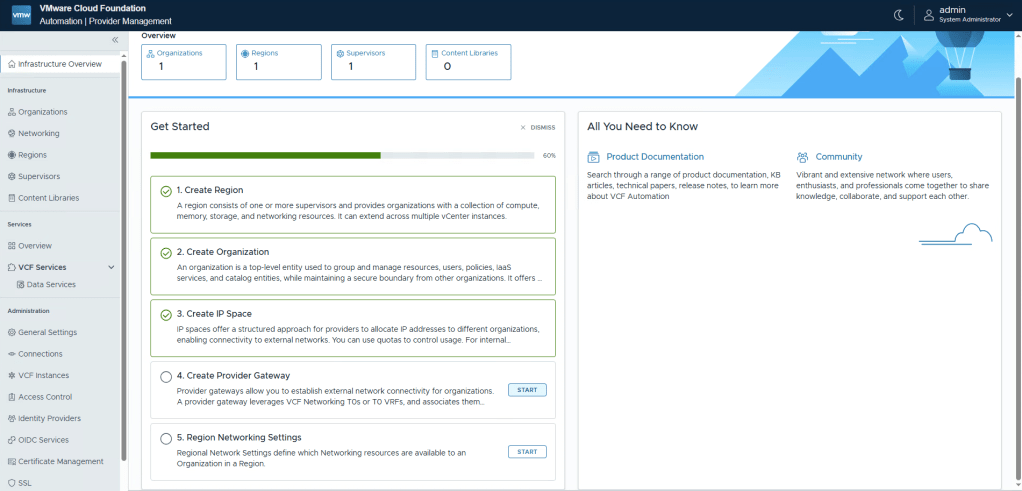This screenshot has width=1022, height=491.
Task: Click the Identity Providers sidebar icon
Action: (x=12, y=418)
